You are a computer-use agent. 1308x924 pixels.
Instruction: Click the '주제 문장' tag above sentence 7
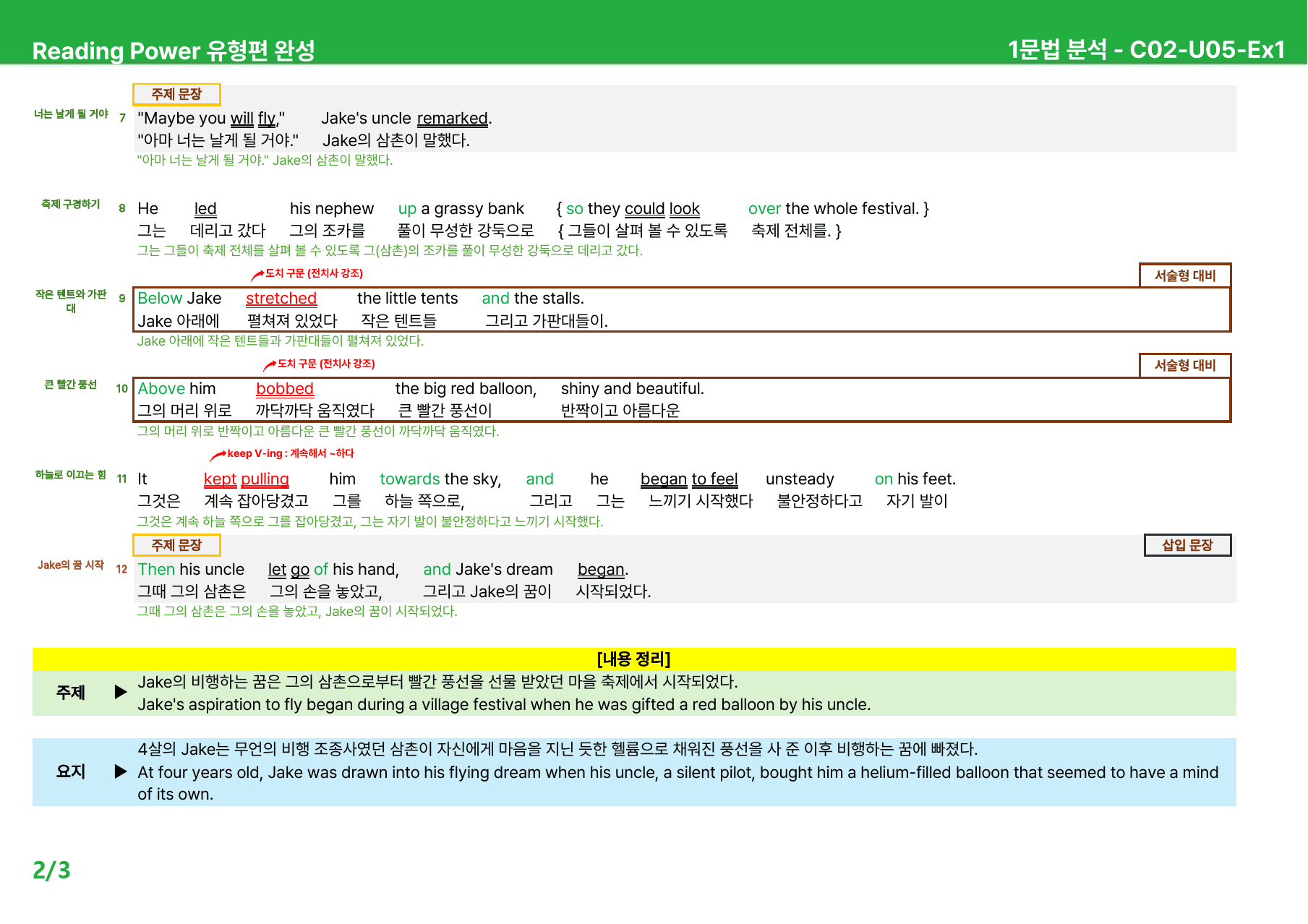[176, 94]
